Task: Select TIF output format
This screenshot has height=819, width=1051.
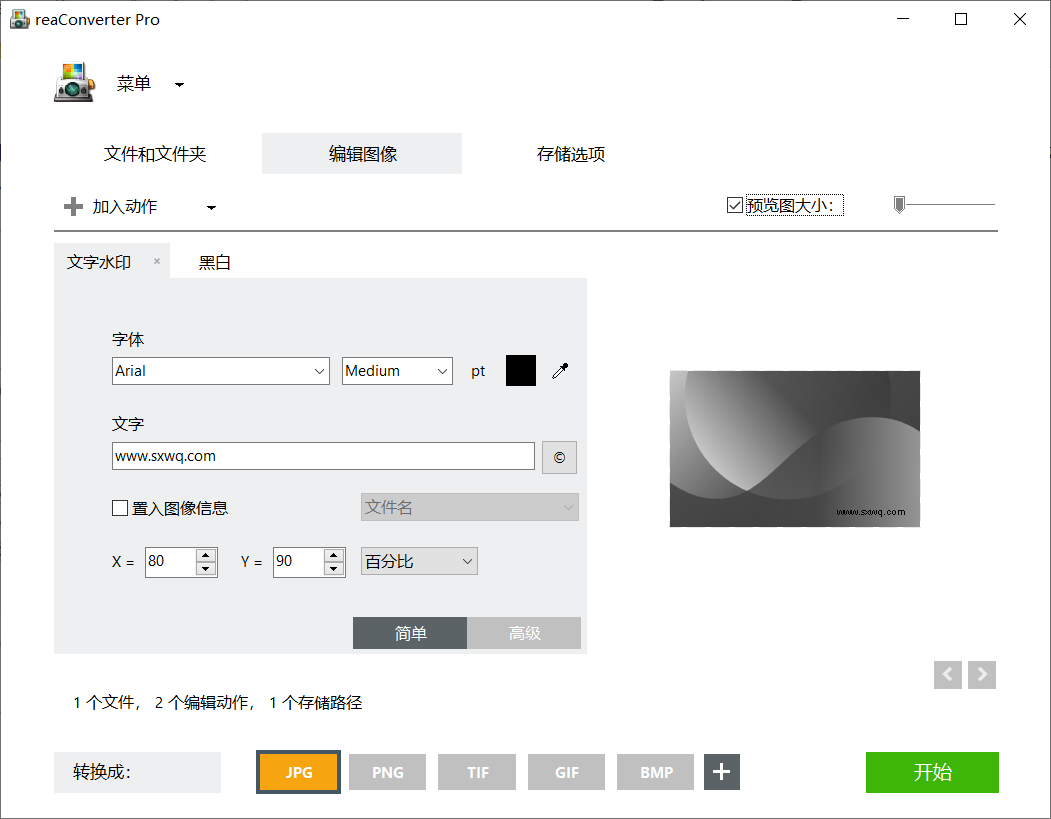Action: tap(477, 772)
